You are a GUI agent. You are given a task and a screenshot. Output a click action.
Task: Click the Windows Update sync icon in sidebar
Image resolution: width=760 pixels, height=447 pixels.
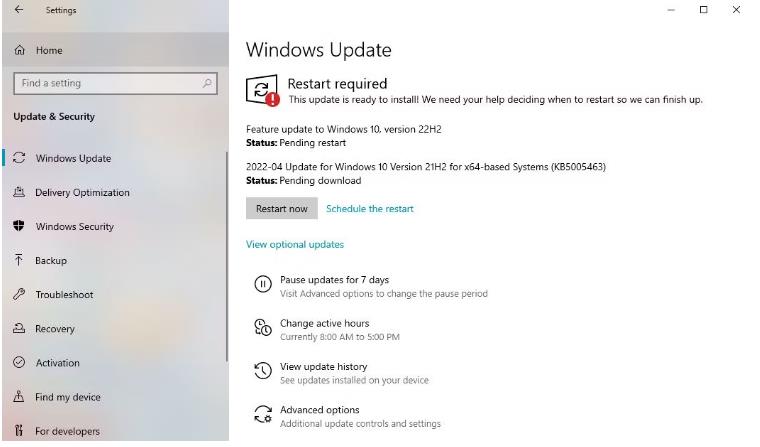(x=19, y=158)
